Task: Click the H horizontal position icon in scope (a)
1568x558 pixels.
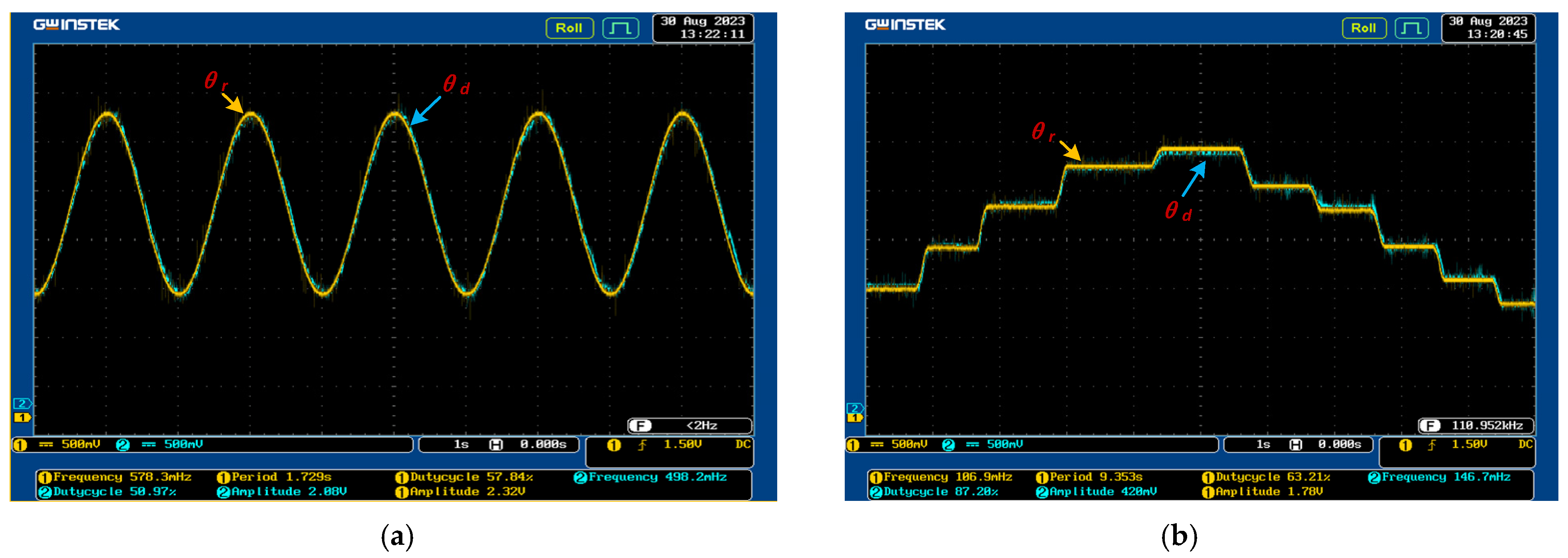Action: 496,445
